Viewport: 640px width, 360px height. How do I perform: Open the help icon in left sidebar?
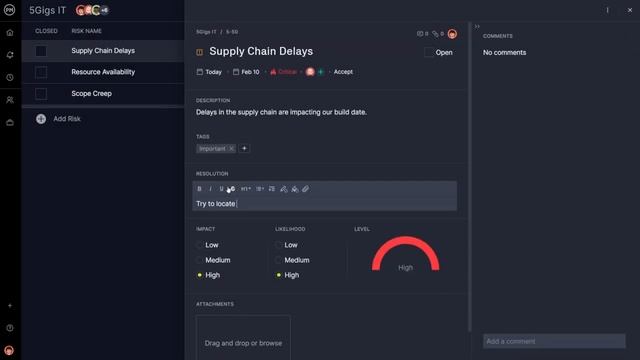(x=10, y=328)
